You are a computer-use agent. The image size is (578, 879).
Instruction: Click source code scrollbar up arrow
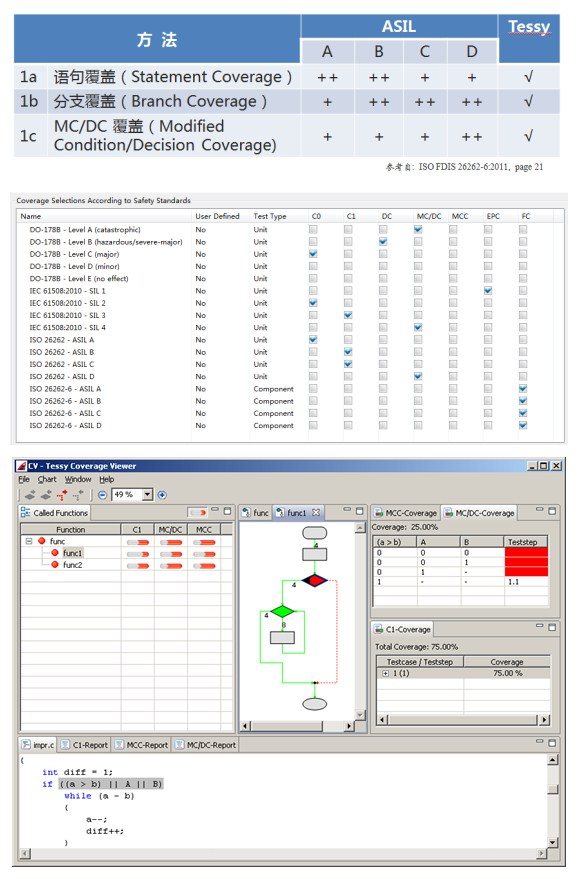[553, 760]
